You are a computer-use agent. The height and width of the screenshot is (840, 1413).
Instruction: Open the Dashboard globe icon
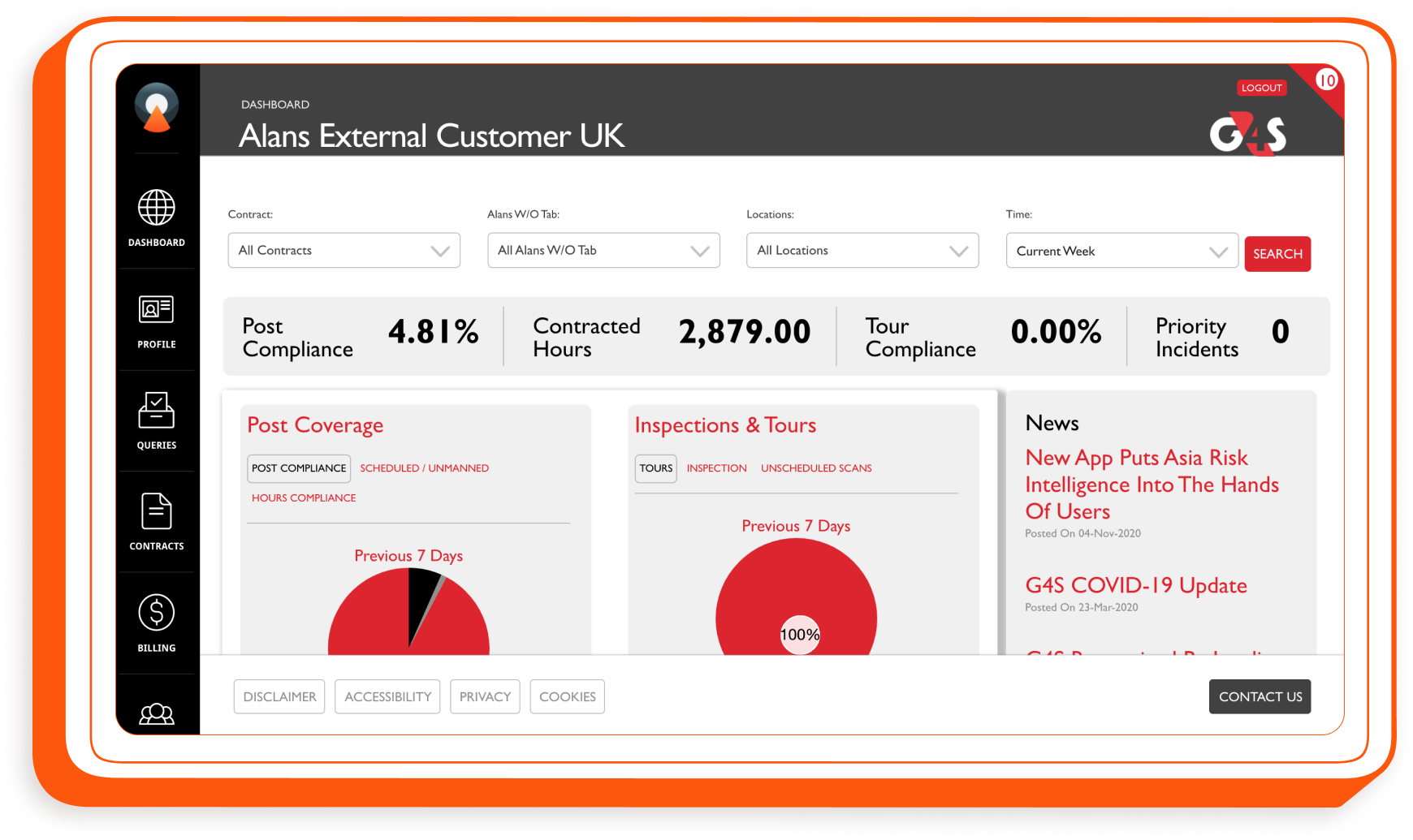coord(156,208)
